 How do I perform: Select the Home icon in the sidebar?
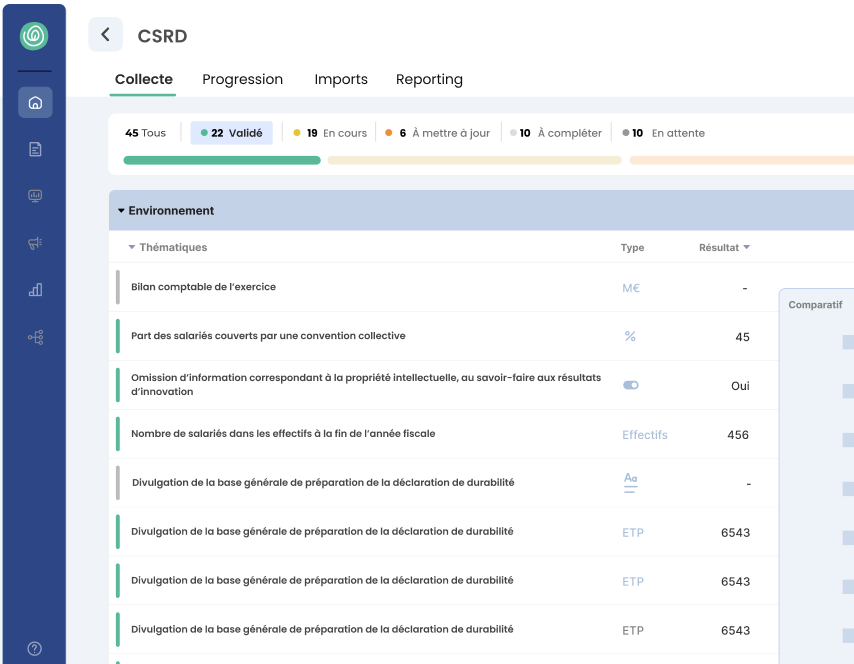(x=35, y=103)
